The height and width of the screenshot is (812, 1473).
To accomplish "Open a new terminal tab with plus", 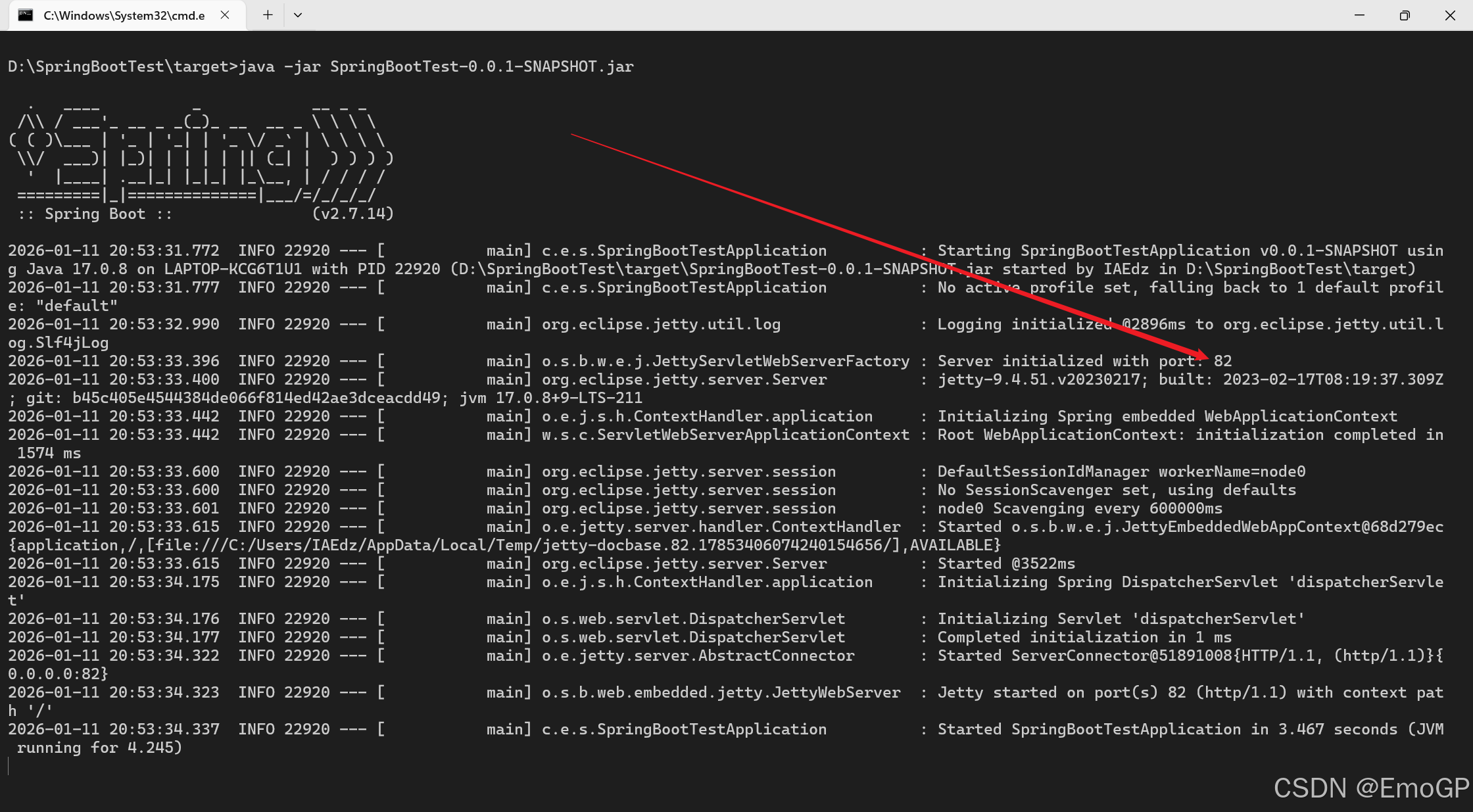I will 268,15.
